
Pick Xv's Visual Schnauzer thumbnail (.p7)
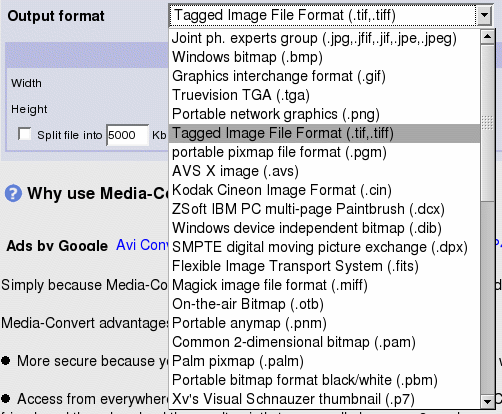[324, 399]
